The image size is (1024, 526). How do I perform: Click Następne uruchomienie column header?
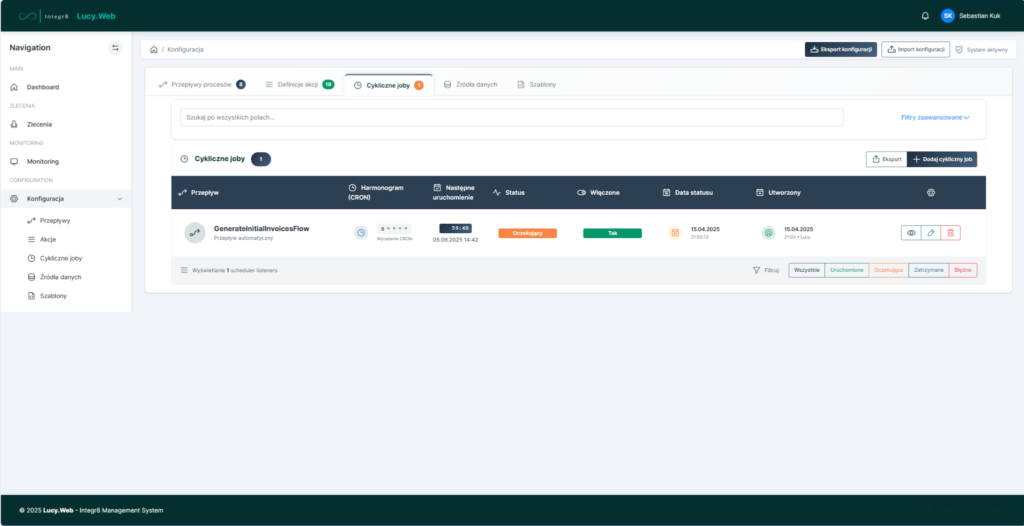455,192
